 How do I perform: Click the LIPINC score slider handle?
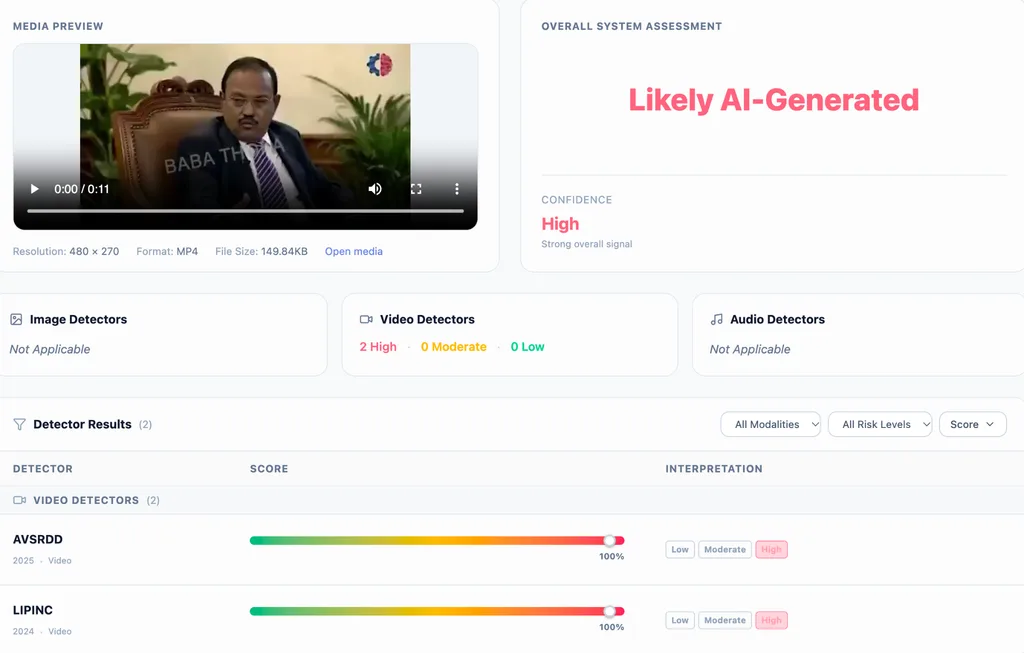point(609,611)
